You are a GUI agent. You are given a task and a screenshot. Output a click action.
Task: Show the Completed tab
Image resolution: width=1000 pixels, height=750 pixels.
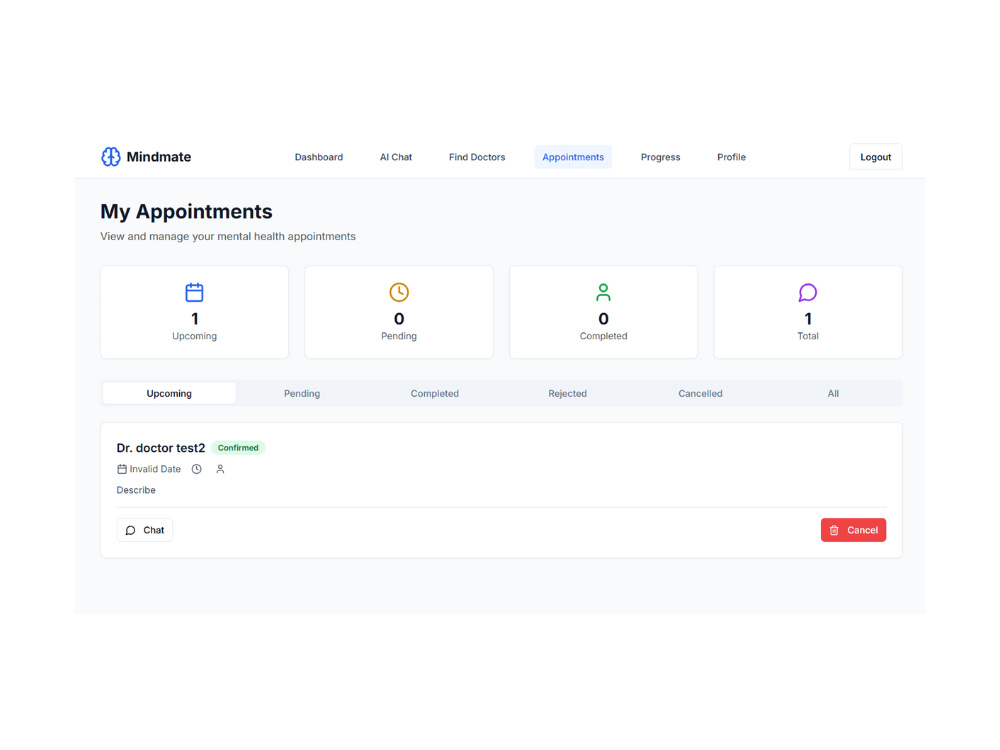435,393
